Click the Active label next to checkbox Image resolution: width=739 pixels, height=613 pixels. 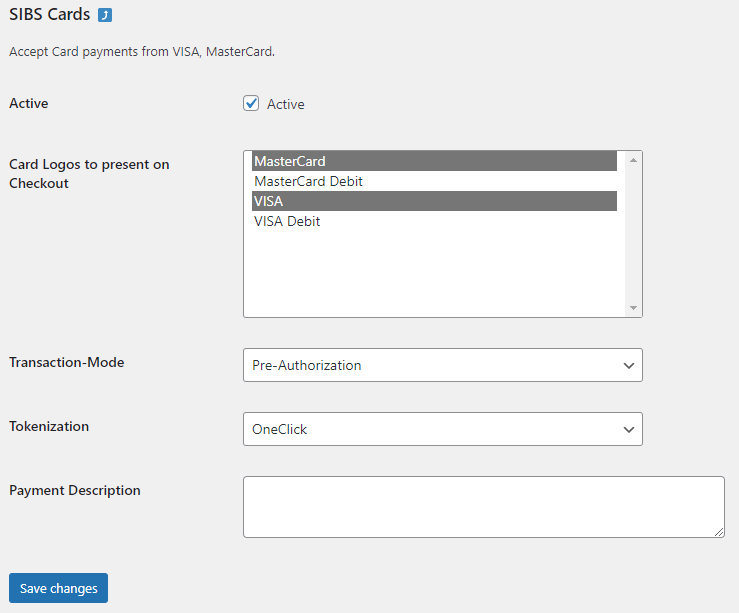tap(286, 104)
